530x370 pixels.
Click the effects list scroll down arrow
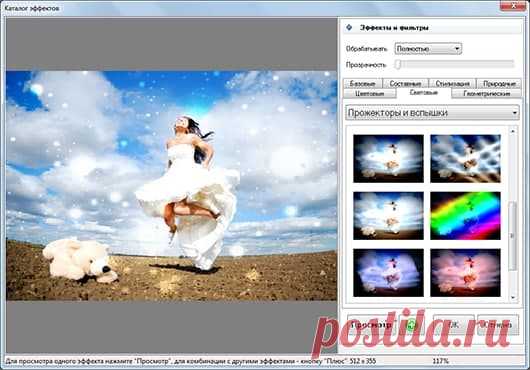513,297
